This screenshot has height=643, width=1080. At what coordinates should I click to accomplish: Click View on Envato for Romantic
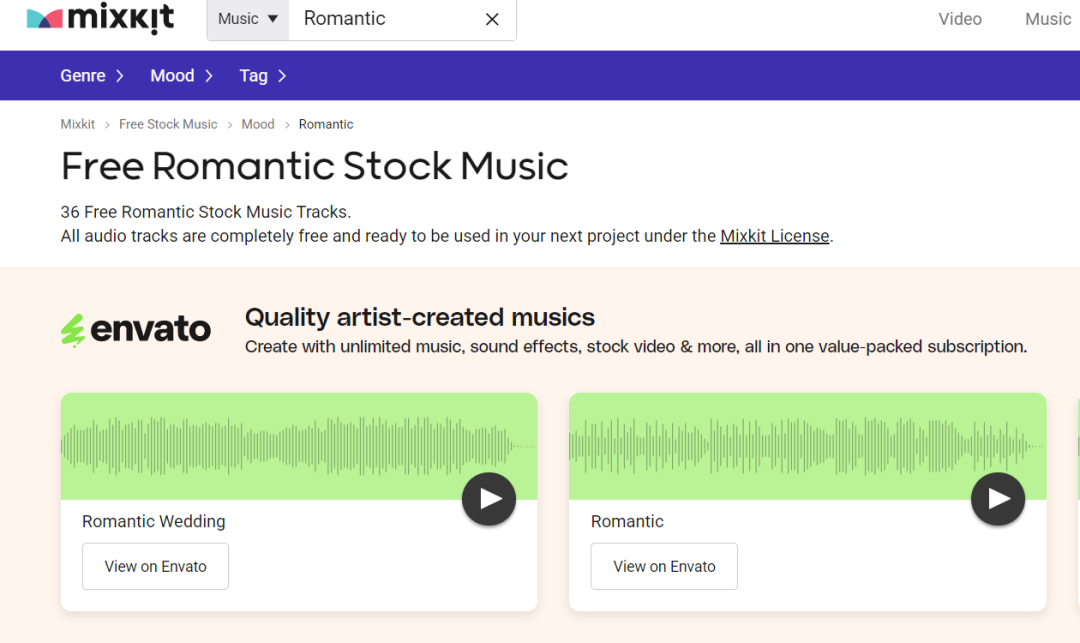664,566
